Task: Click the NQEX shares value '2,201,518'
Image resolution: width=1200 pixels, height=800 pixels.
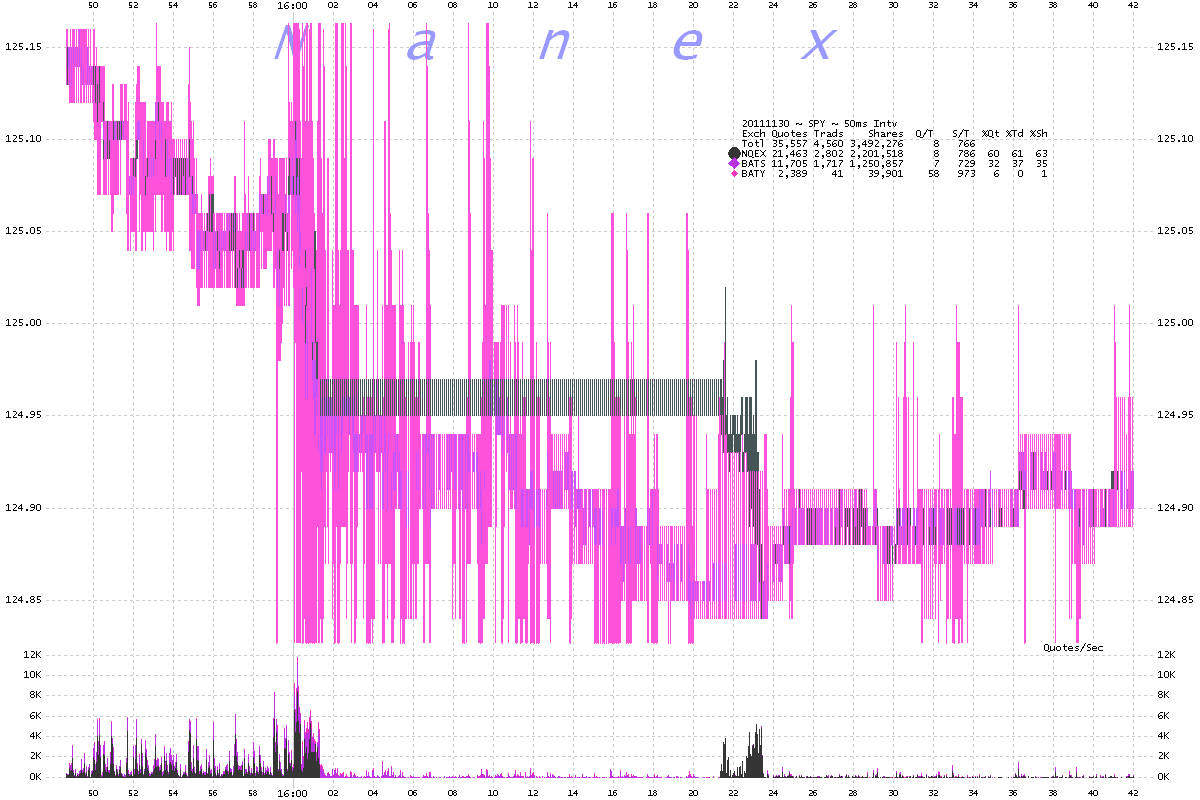Action: coord(877,153)
